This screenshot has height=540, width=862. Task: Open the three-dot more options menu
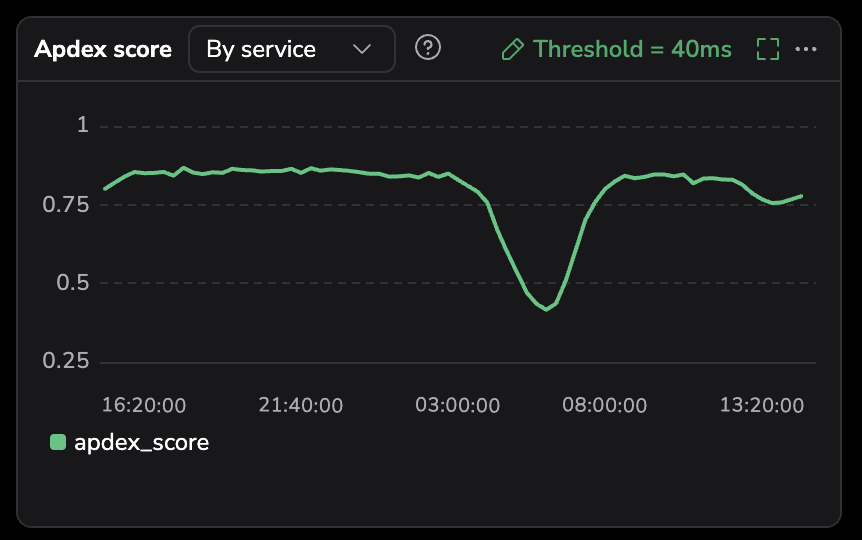tap(806, 49)
